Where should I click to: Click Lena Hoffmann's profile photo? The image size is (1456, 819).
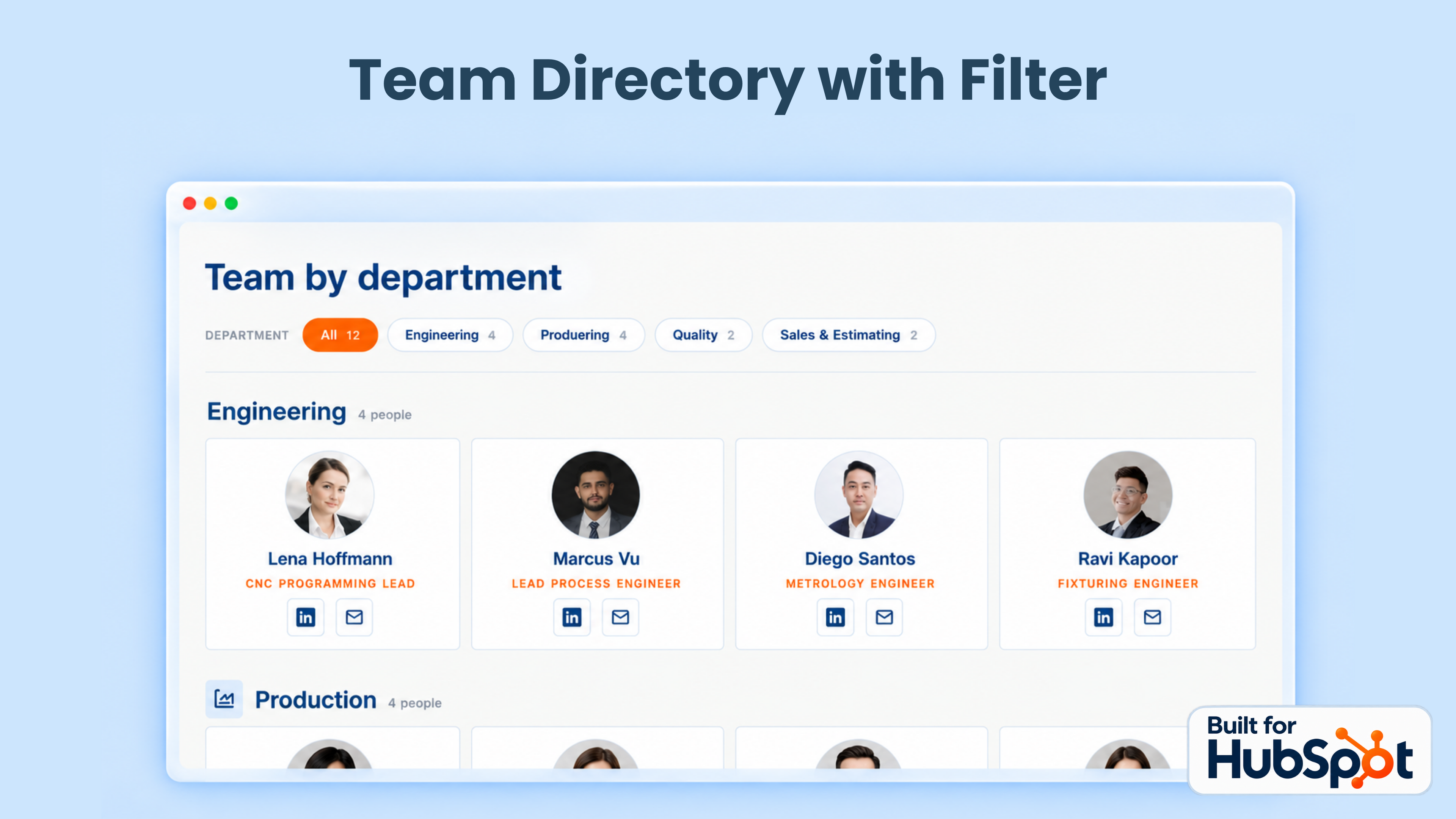pos(330,494)
